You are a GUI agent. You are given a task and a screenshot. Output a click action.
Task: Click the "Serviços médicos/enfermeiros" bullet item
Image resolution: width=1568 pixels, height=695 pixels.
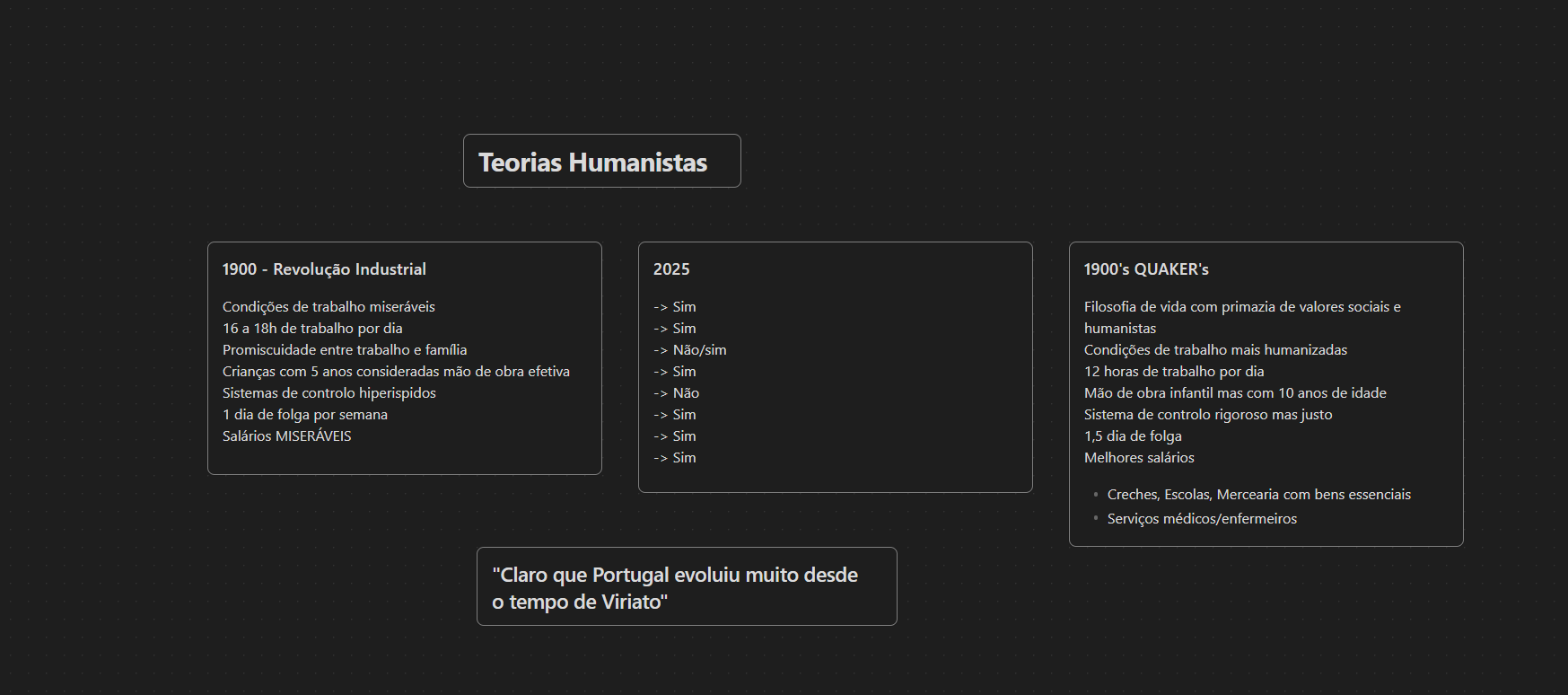point(1202,519)
